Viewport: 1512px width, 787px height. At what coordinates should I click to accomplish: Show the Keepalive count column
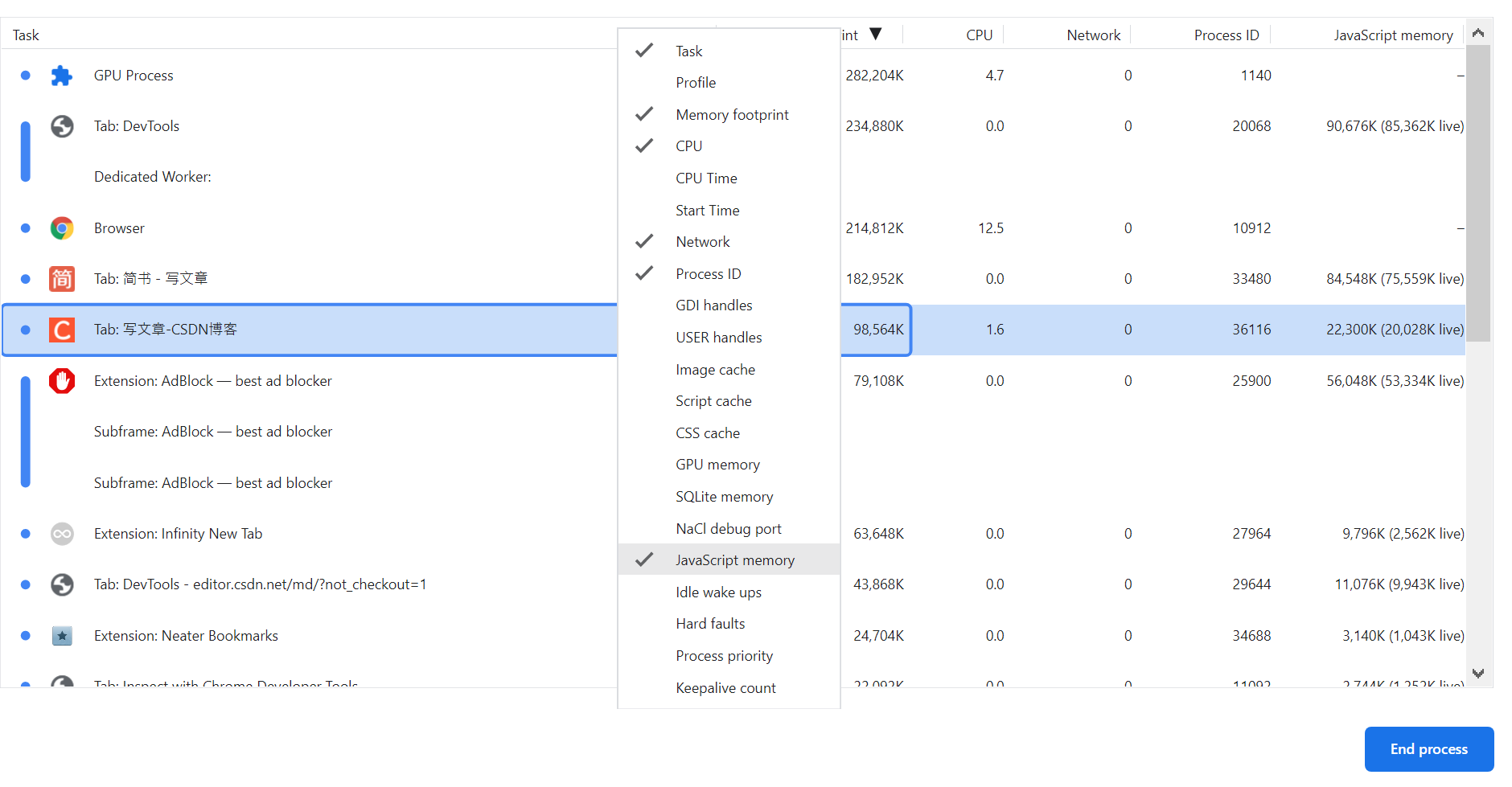coord(729,687)
